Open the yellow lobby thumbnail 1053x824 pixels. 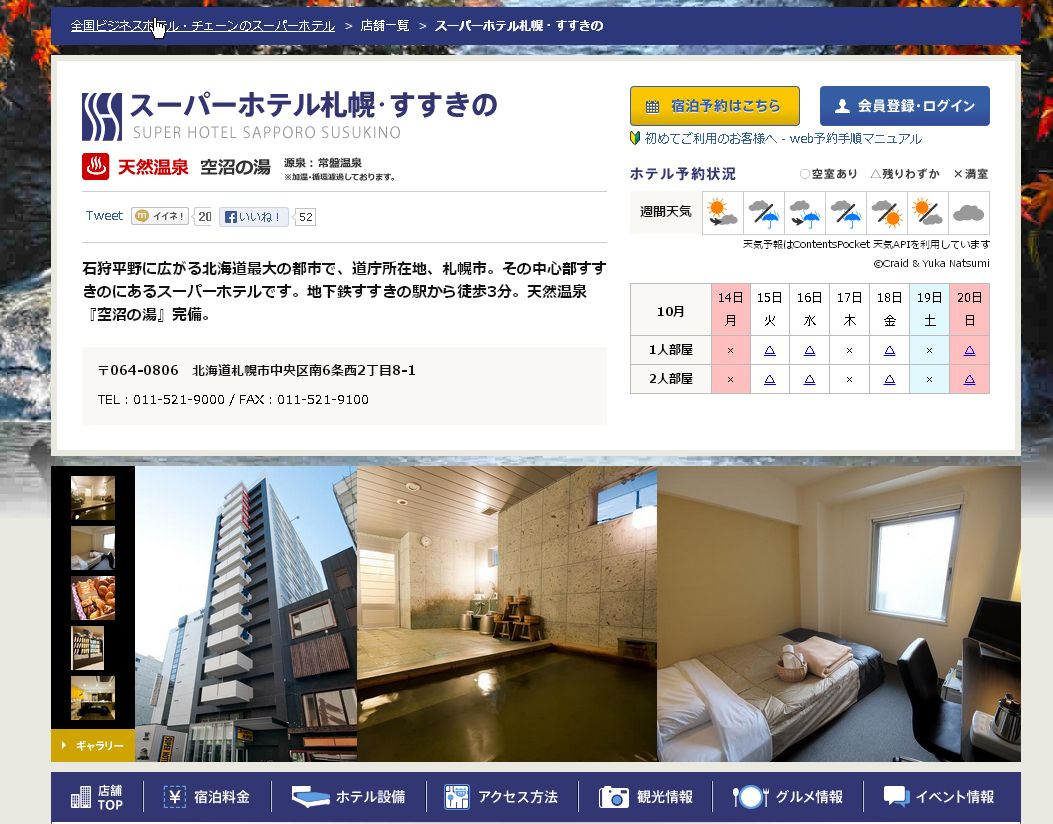point(93,698)
